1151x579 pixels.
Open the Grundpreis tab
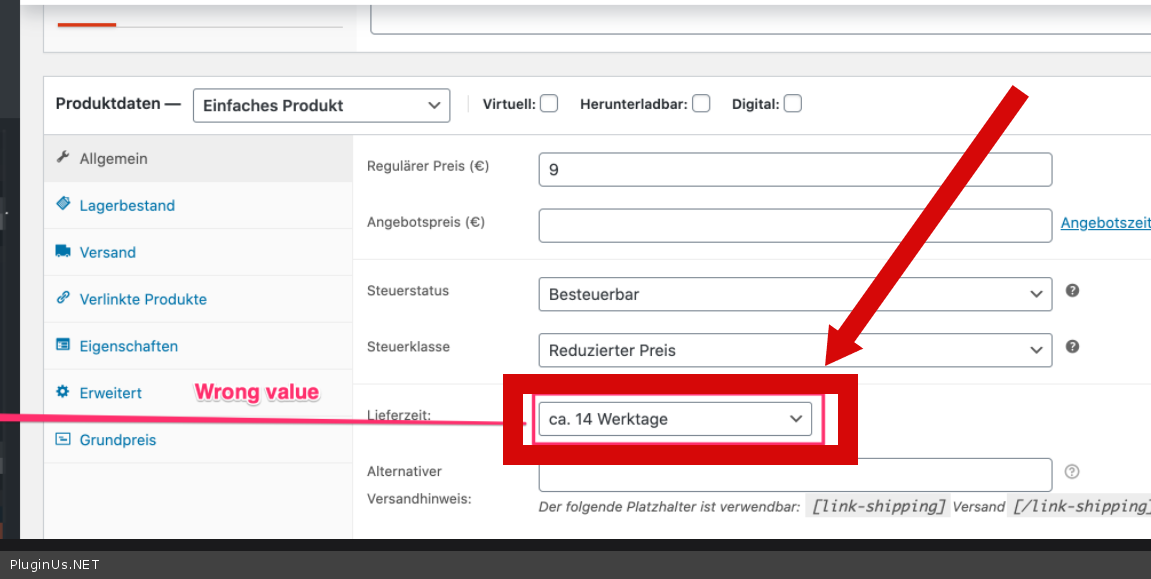pos(198,440)
